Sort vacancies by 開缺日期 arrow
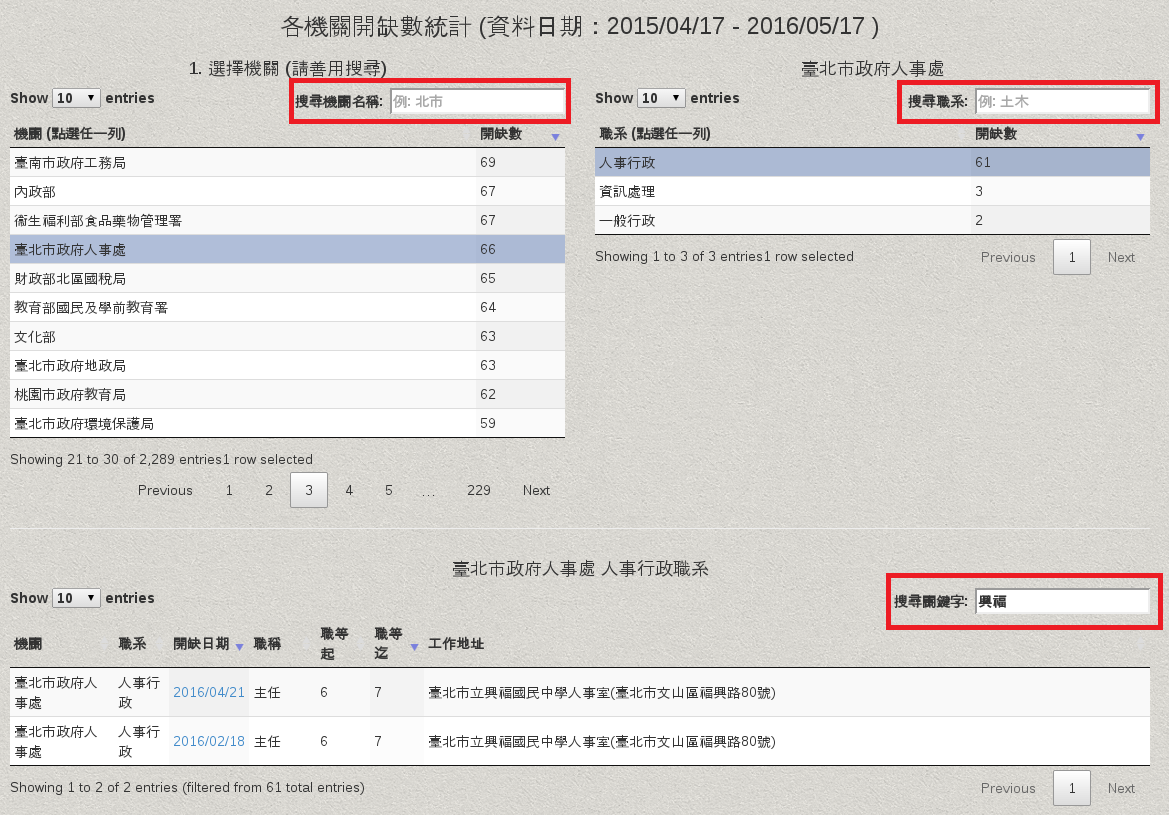 240,647
